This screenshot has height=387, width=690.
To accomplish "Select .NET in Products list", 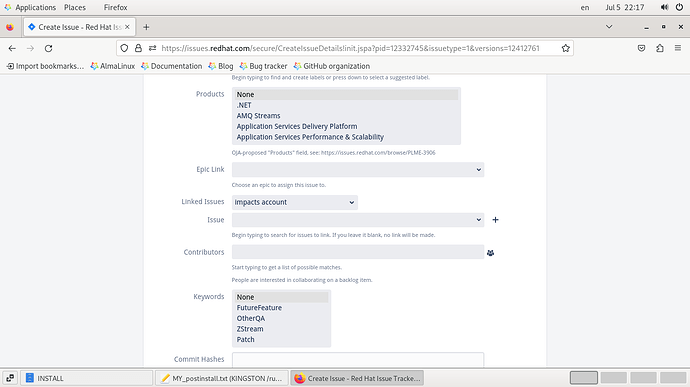I will pyautogui.click(x=347, y=105).
